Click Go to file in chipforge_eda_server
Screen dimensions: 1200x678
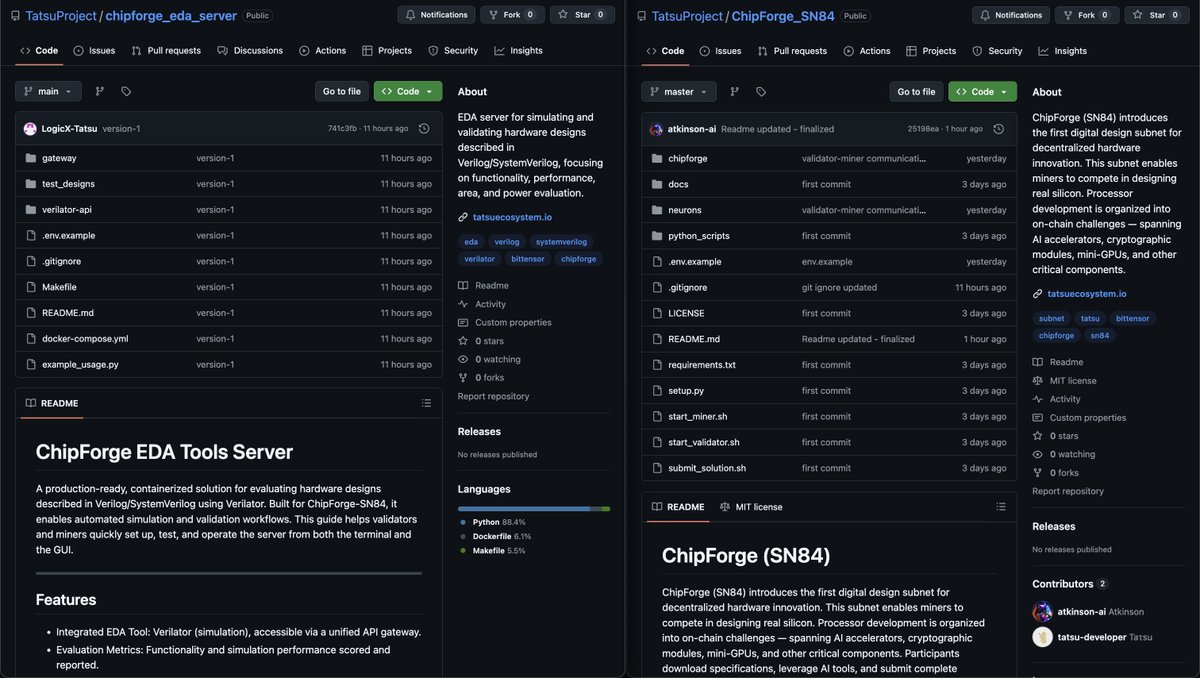(x=341, y=91)
